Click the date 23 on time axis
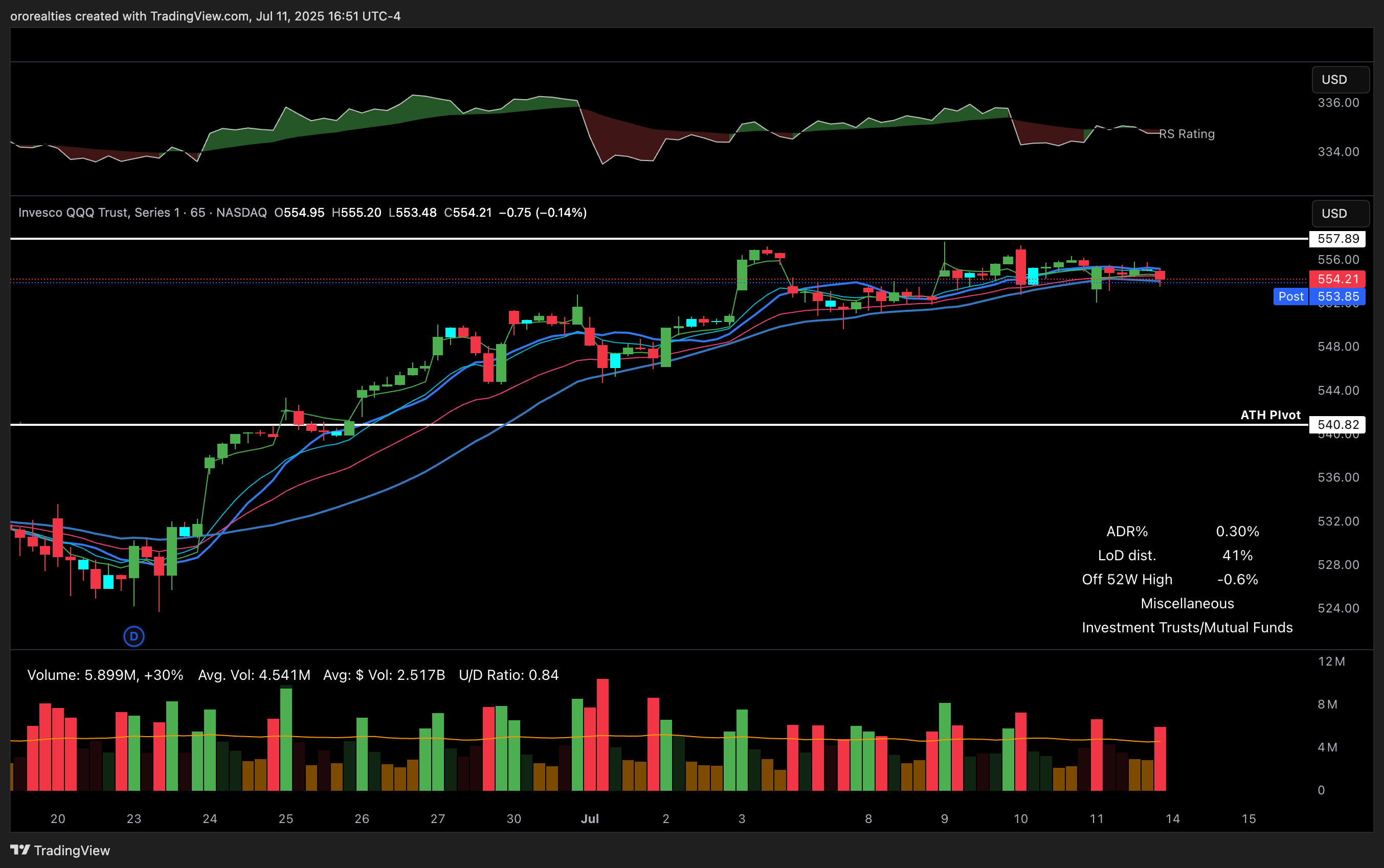Image resolution: width=1384 pixels, height=868 pixels. (x=134, y=819)
